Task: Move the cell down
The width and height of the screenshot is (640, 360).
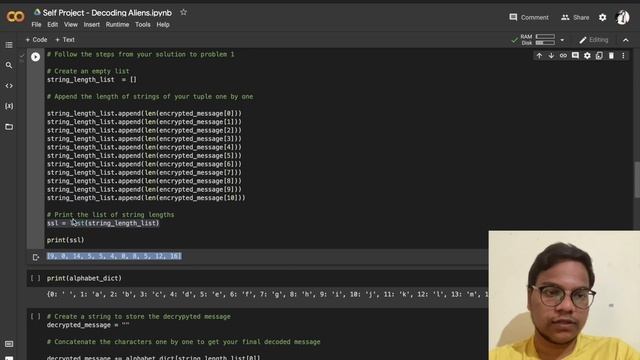Action: click(x=551, y=56)
